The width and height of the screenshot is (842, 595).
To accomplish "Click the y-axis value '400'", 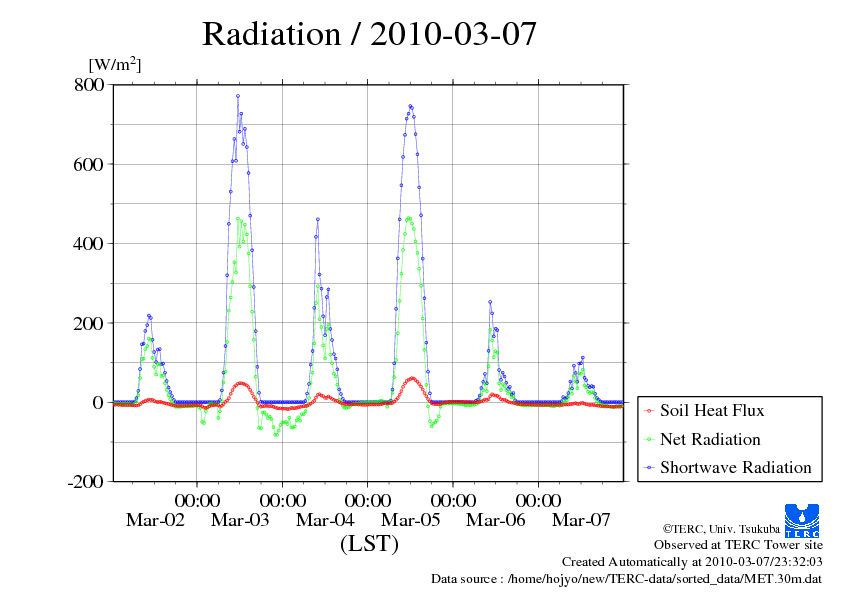I will tap(89, 244).
